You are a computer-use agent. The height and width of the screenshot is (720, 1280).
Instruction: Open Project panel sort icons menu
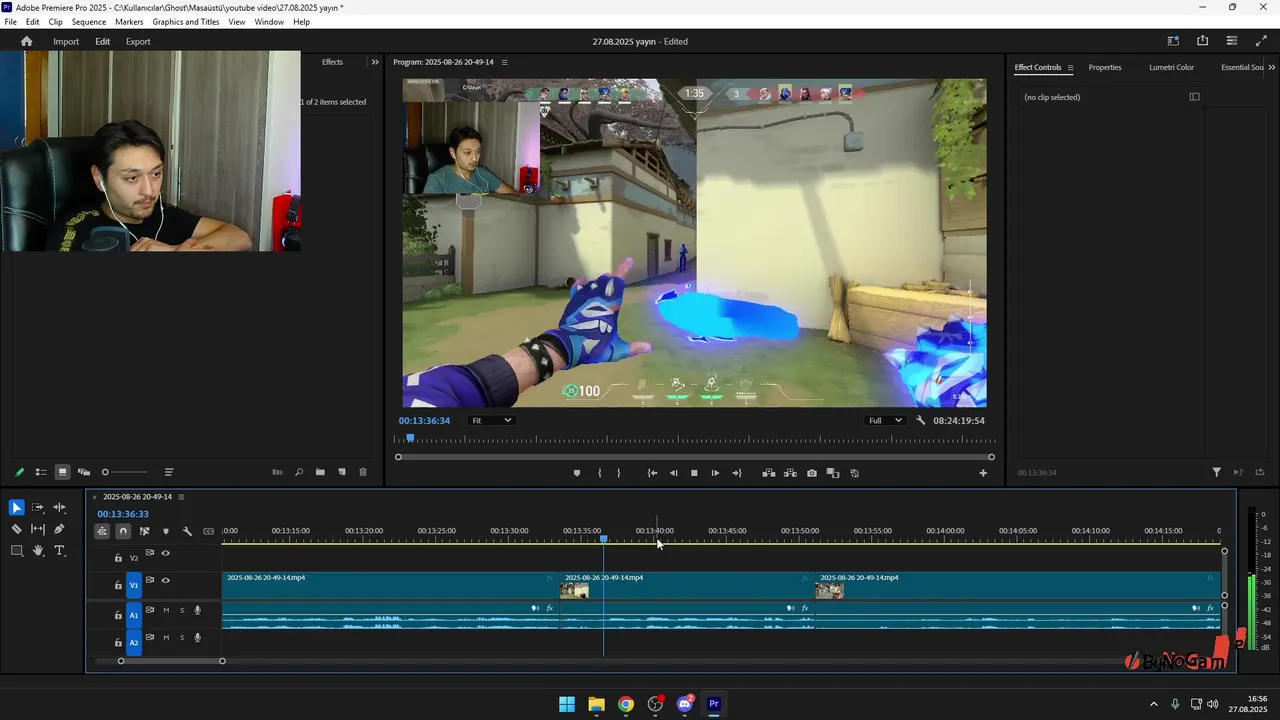169,472
